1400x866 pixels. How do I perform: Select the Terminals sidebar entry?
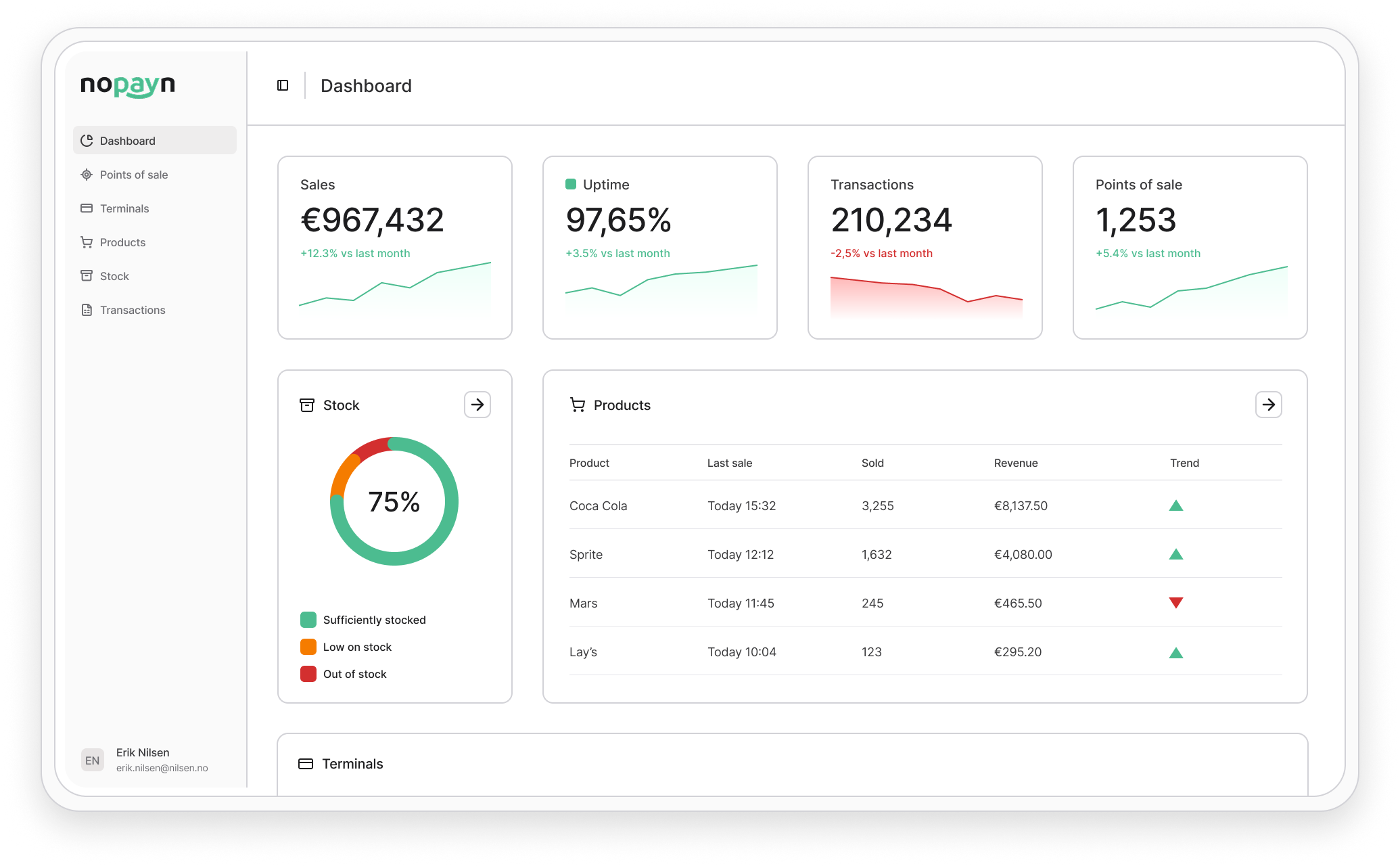click(x=124, y=208)
